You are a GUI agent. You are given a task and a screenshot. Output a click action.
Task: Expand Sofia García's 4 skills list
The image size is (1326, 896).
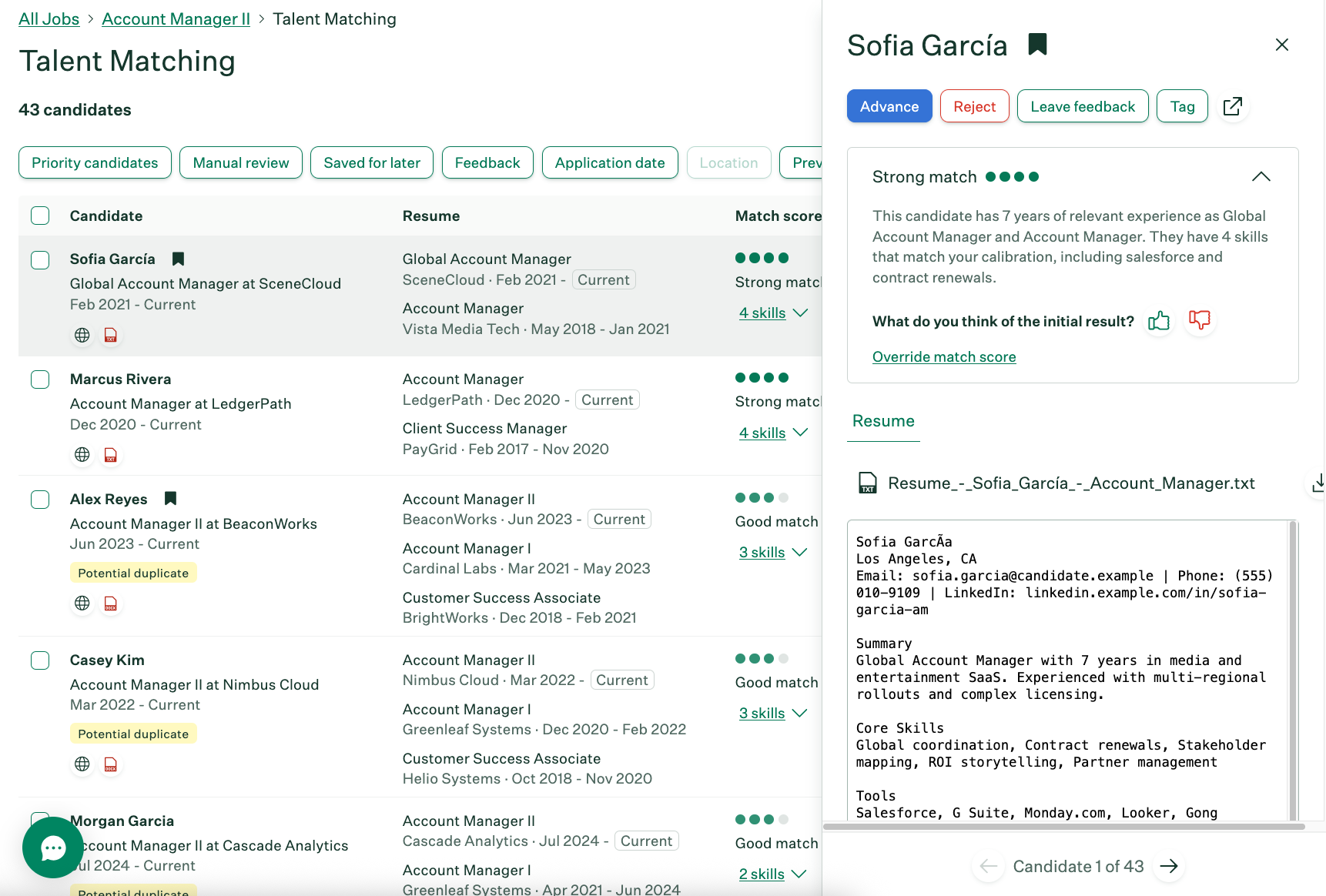(x=772, y=313)
